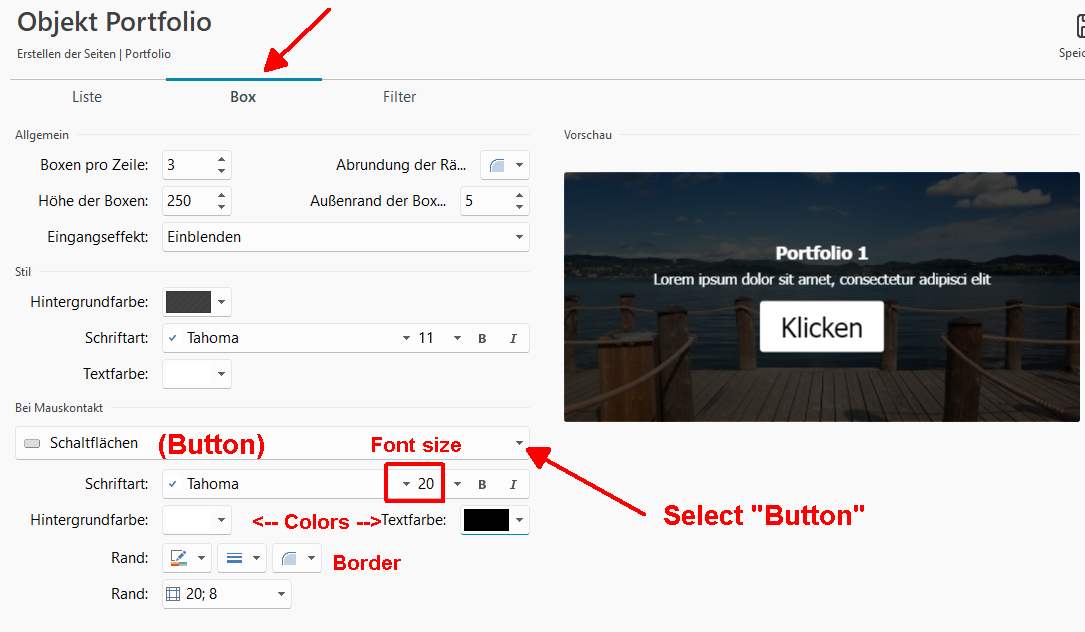The height and width of the screenshot is (632, 1085).
Task: Toggle italic in the Stil font row
Action: click(x=513, y=338)
